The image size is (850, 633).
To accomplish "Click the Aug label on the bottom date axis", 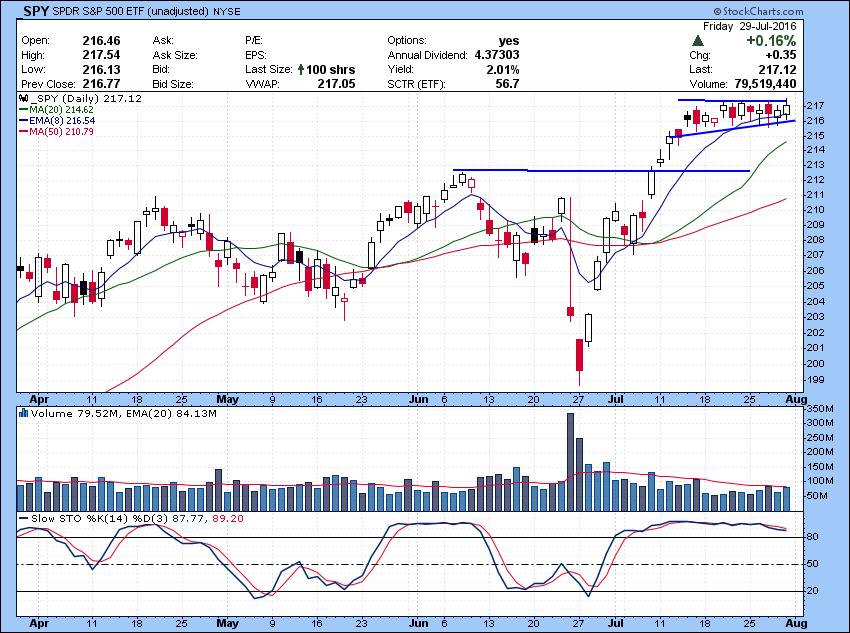I will [x=796, y=623].
